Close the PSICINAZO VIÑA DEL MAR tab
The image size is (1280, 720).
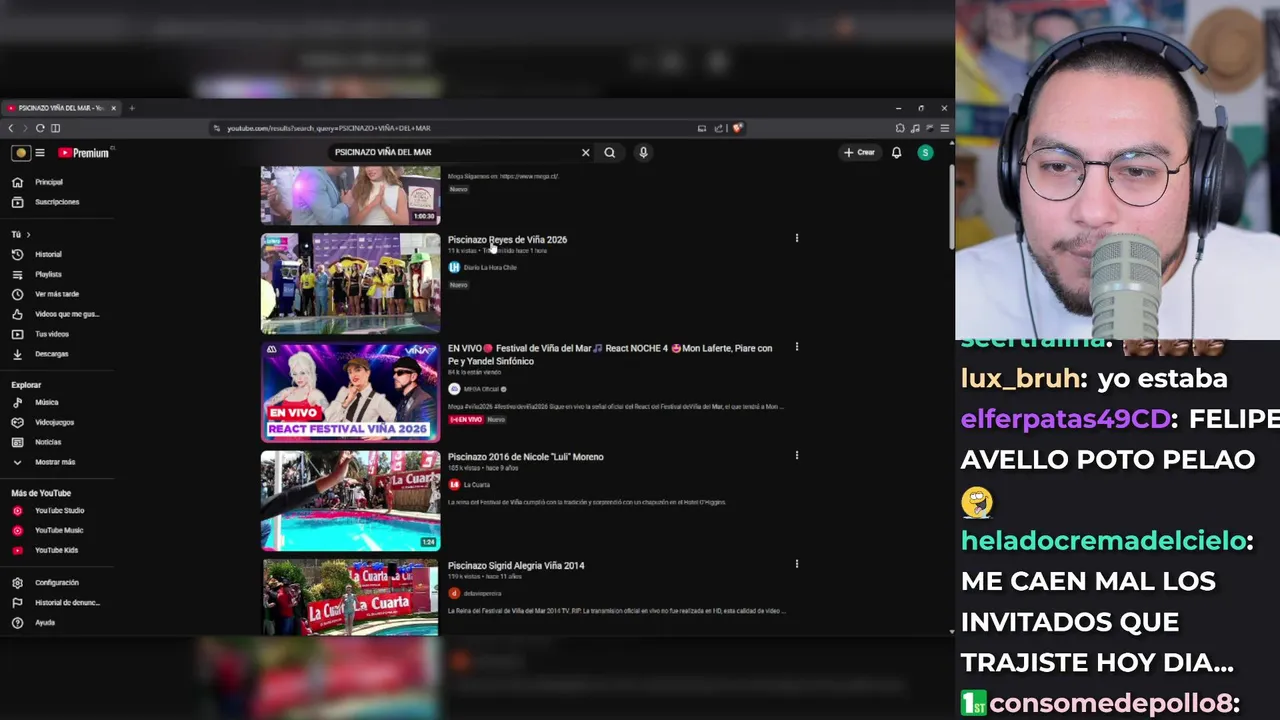tap(113, 108)
